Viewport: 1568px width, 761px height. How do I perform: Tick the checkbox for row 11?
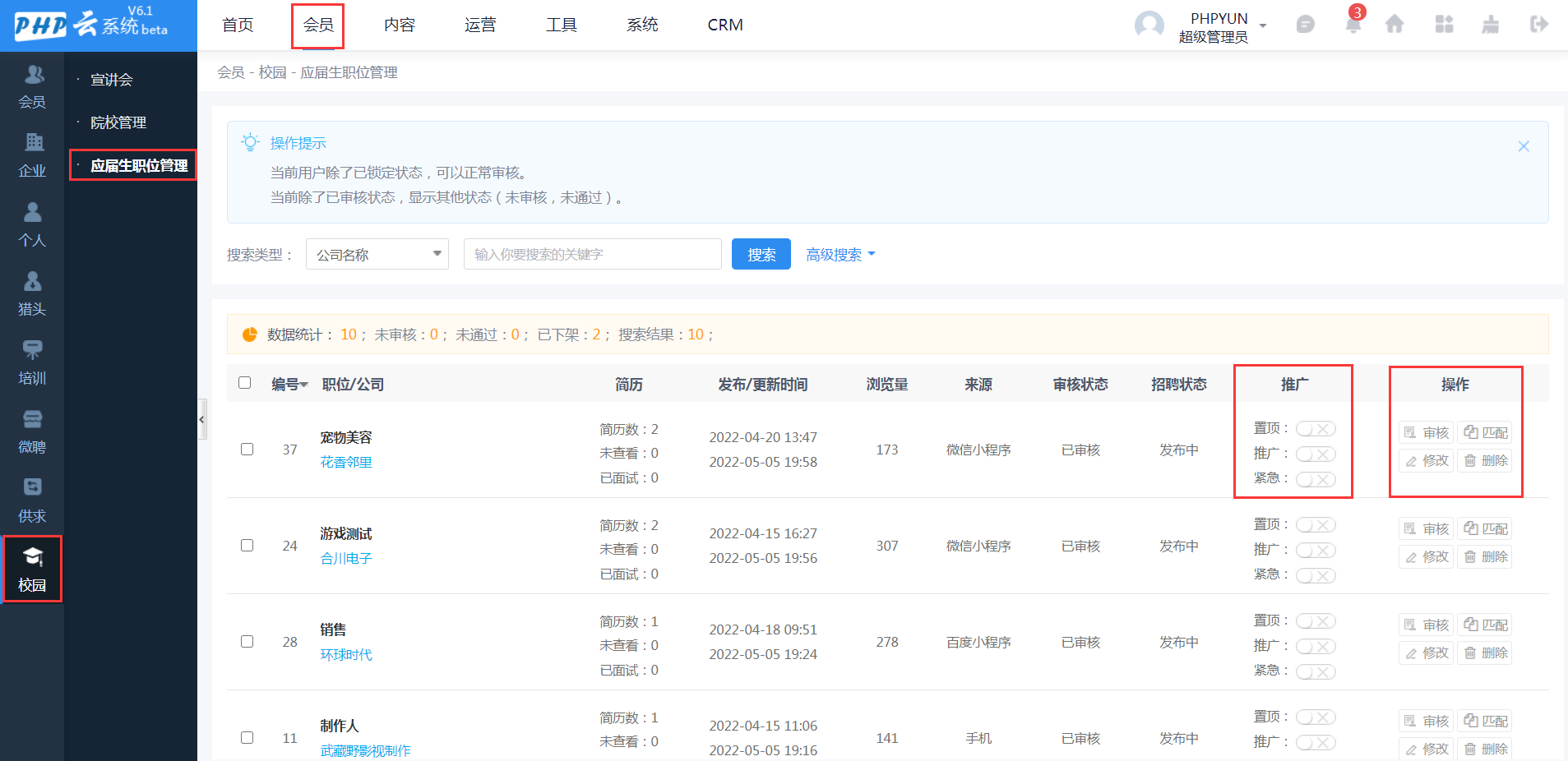point(247,737)
